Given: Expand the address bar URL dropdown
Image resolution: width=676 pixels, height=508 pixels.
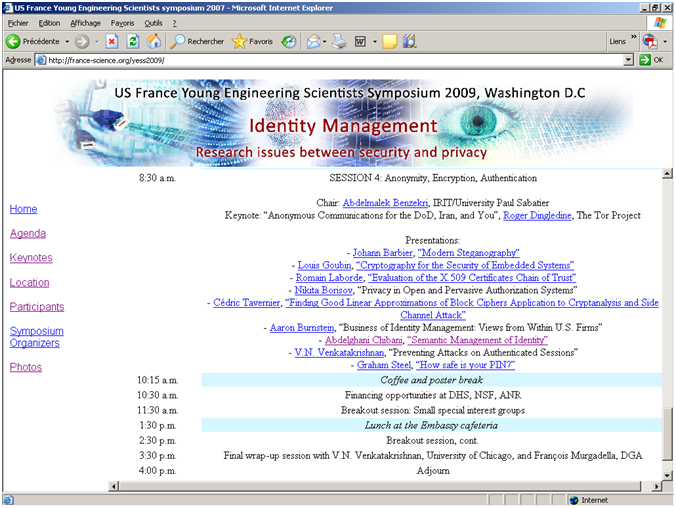Looking at the screenshot, I should 629,60.
